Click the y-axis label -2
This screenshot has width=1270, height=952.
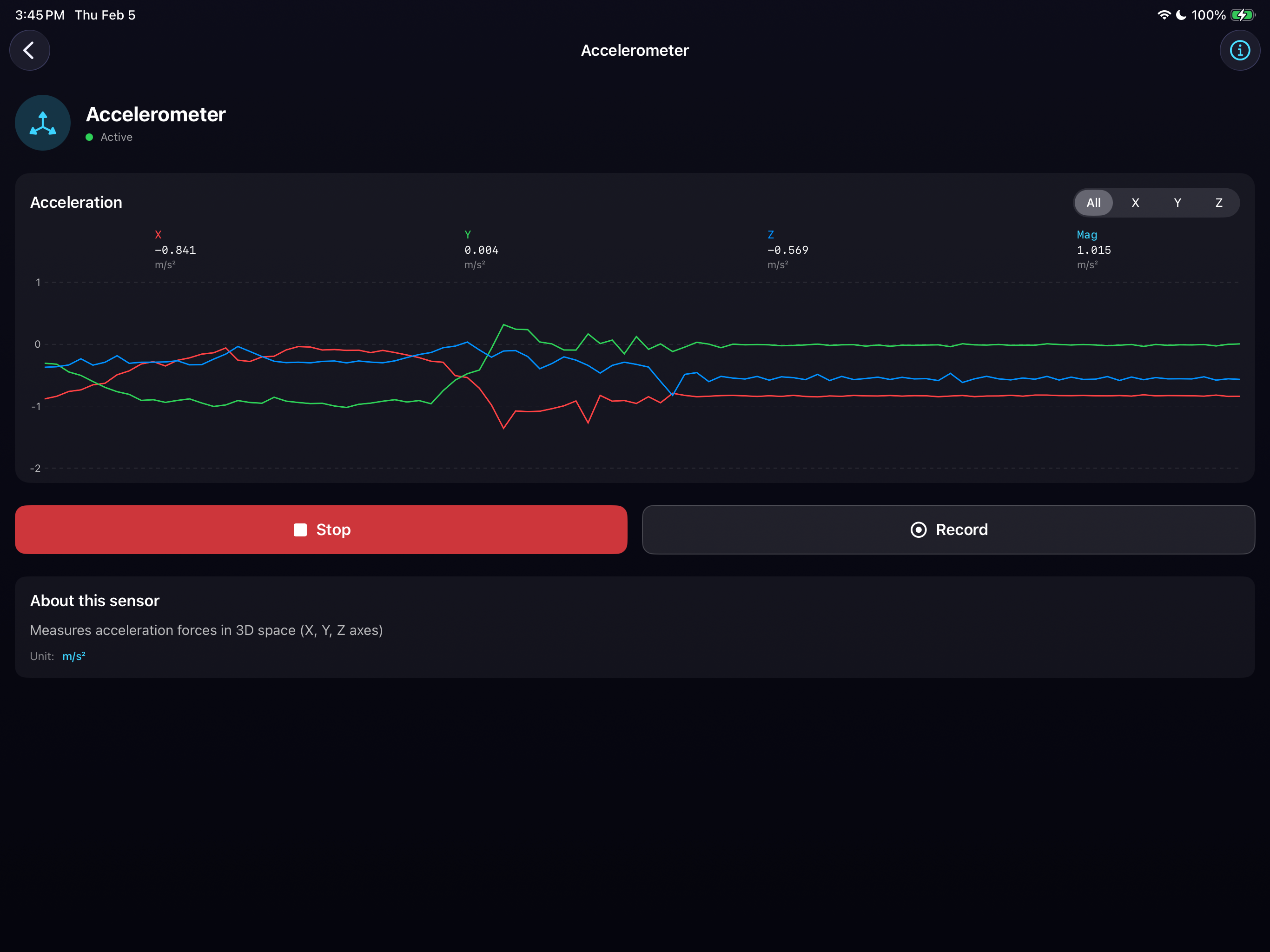(36, 469)
